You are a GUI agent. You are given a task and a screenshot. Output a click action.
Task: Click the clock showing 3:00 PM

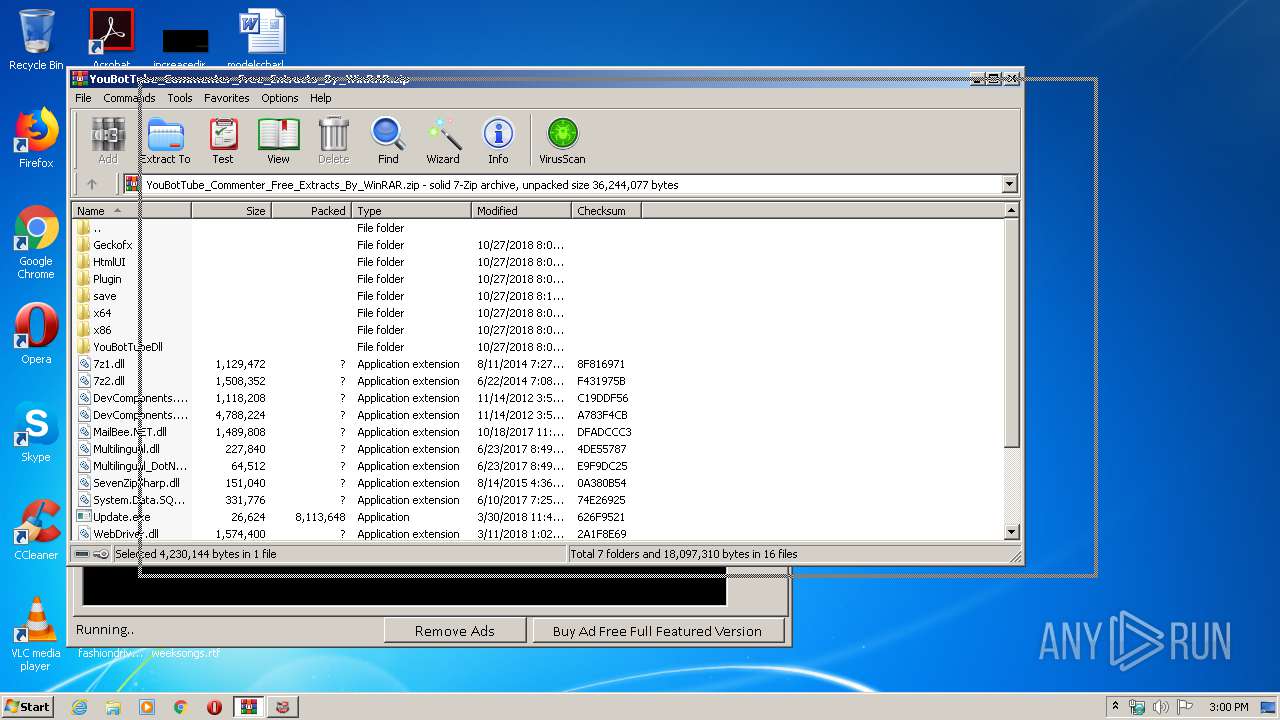coord(1228,707)
